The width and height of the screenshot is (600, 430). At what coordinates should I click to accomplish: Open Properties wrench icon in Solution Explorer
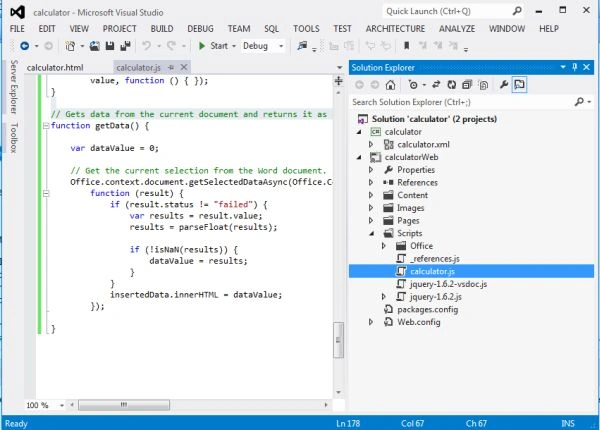(x=504, y=85)
